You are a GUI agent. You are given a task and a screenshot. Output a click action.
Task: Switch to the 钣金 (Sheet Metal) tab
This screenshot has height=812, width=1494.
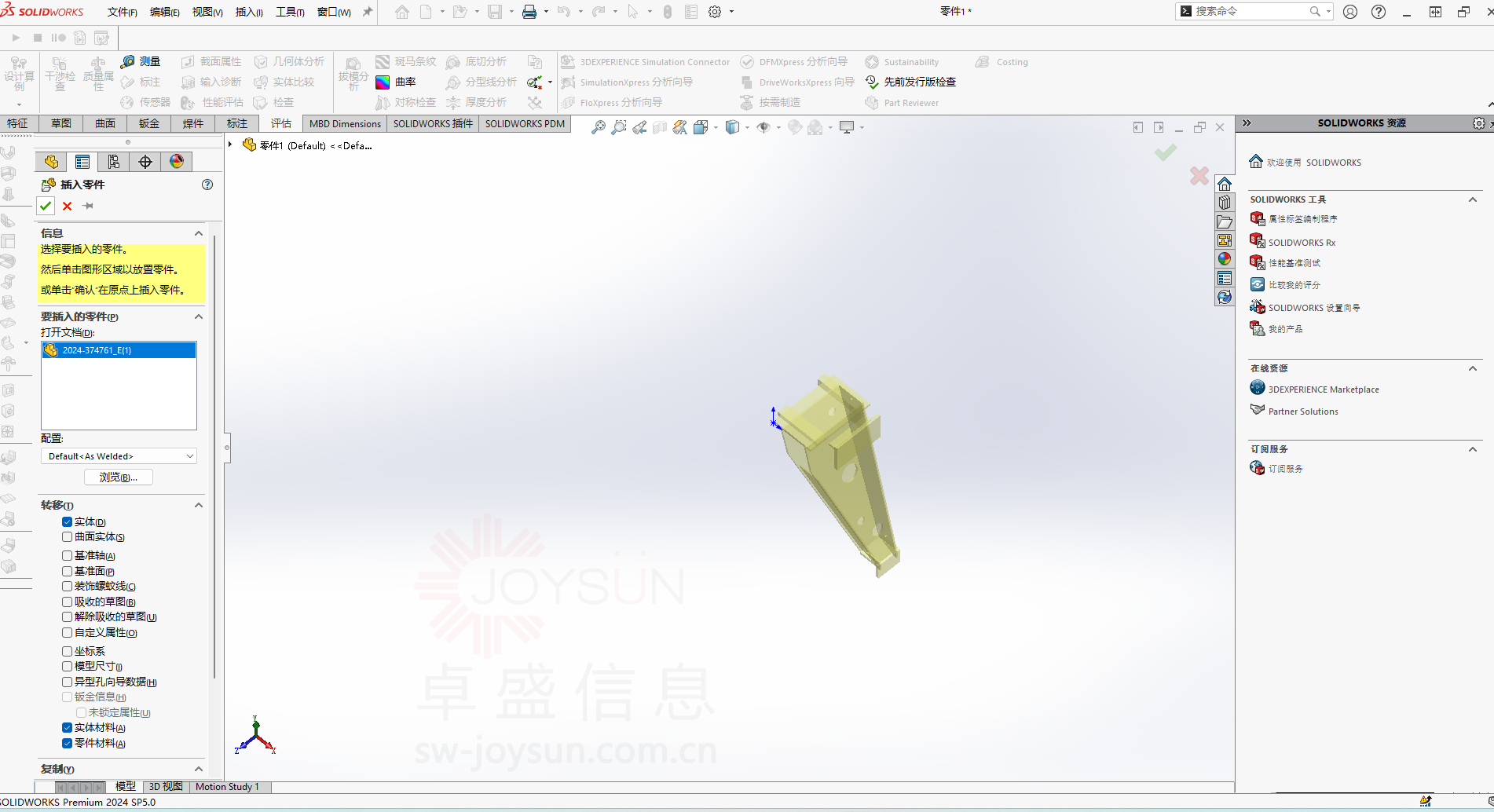click(x=148, y=123)
